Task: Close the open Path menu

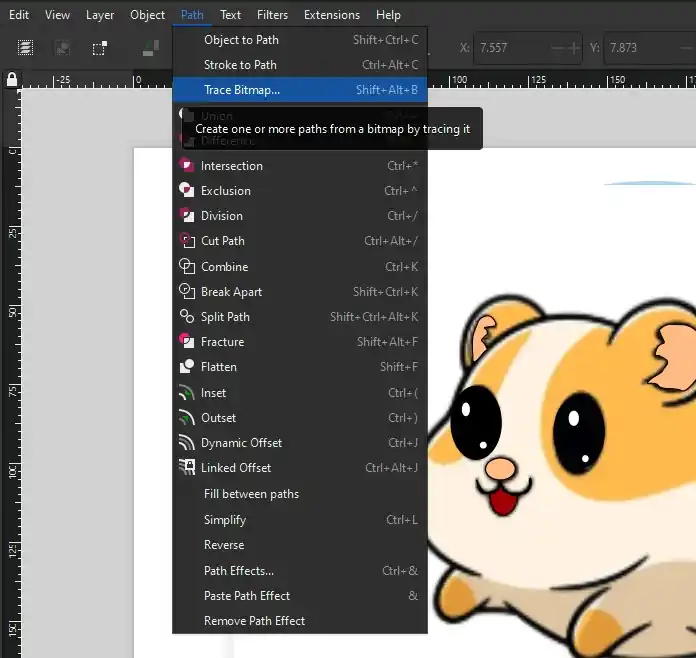Action: pos(192,15)
